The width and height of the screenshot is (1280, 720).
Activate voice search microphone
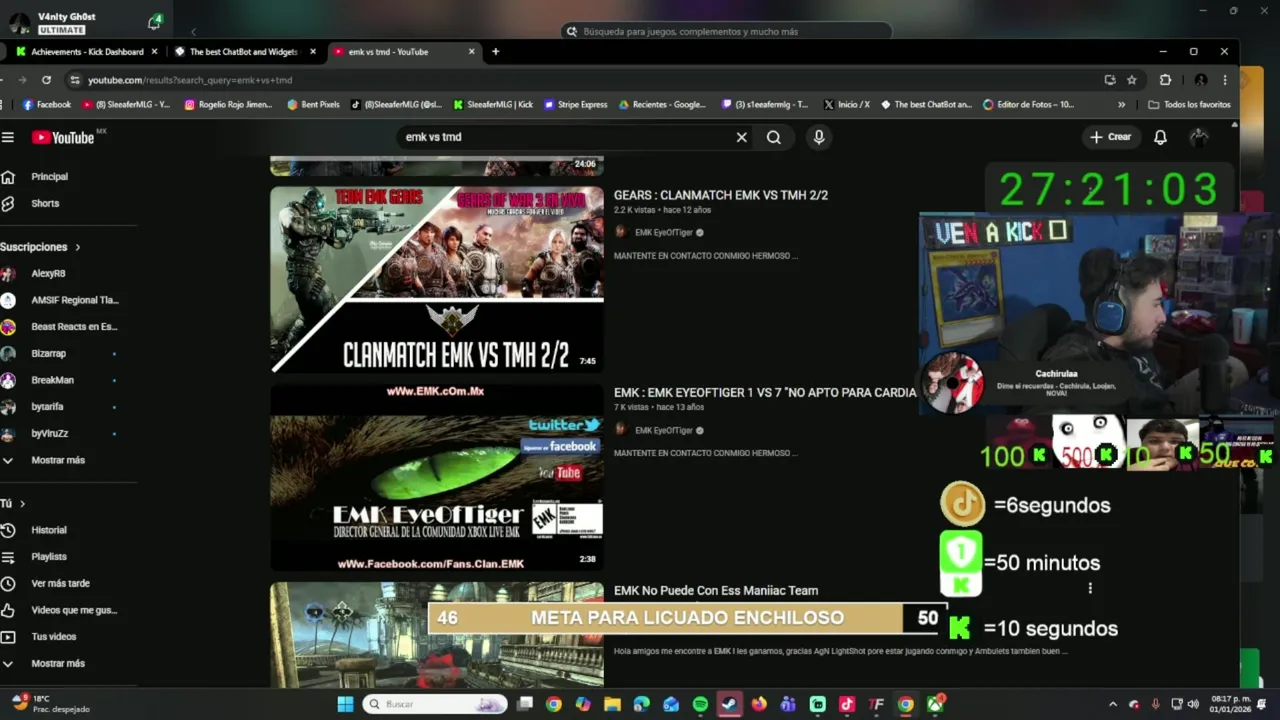coord(819,137)
